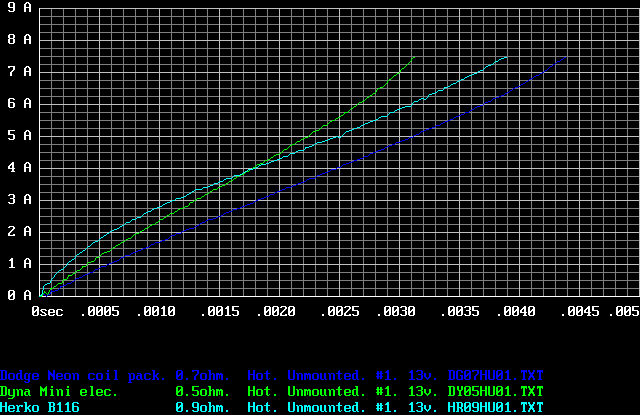Click the '0.9ohm.' resistance value

203,407
